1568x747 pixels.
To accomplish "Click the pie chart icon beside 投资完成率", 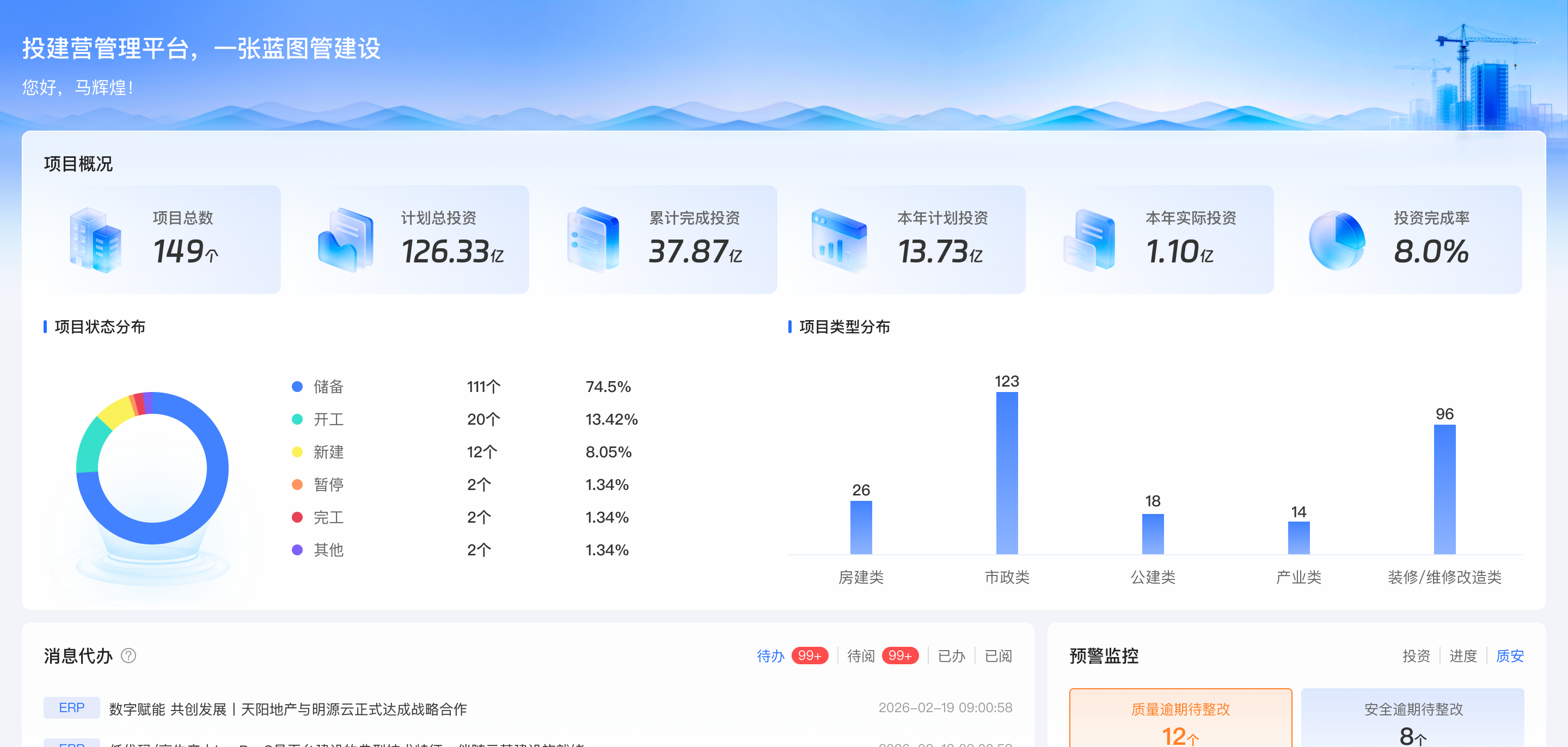I will [1337, 241].
